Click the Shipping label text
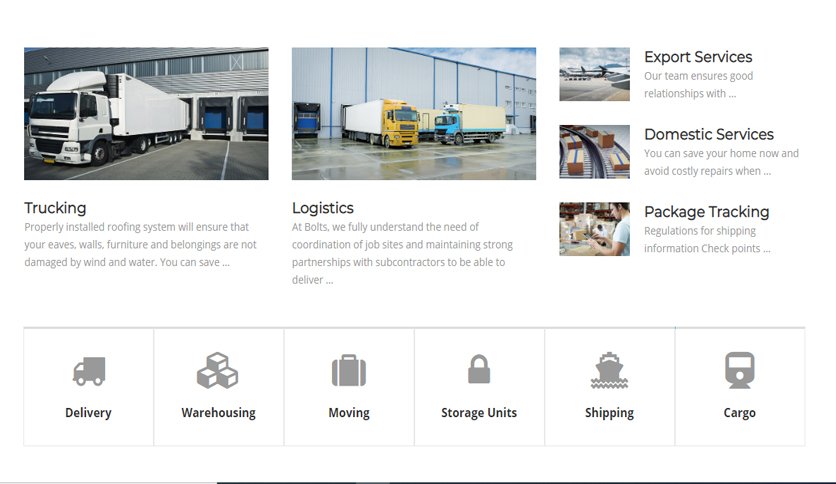The height and width of the screenshot is (484, 836). point(609,413)
